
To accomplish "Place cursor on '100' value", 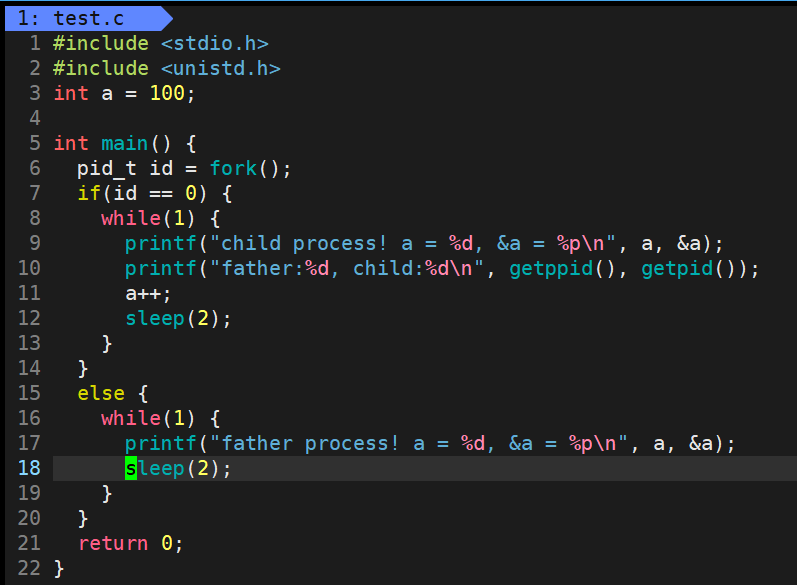I will point(167,93).
